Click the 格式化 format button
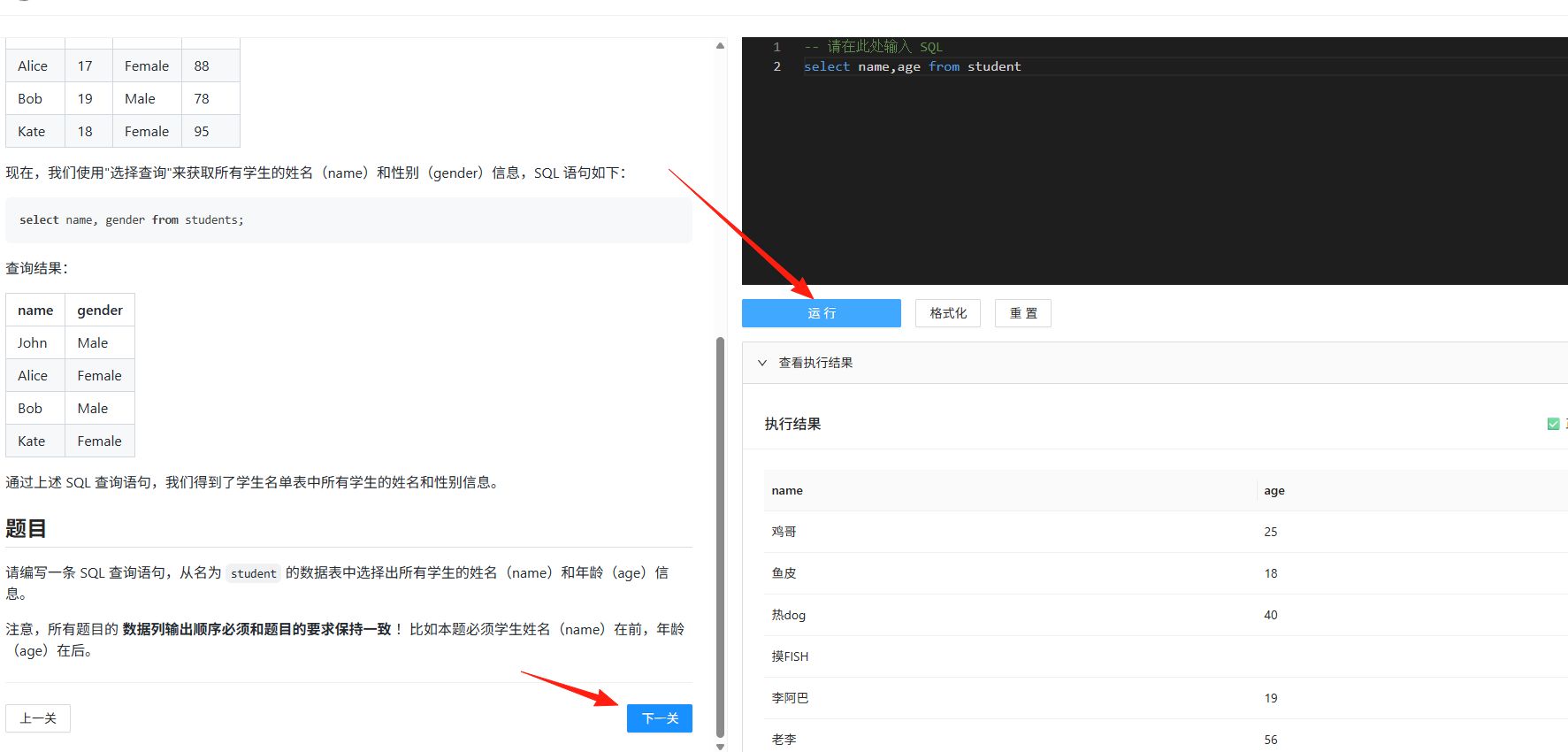The image size is (1568, 752). [948, 313]
